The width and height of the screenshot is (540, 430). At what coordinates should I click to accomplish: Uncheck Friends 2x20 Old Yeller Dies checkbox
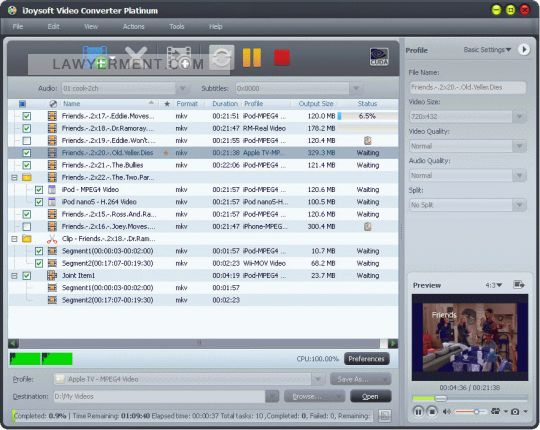27,153
